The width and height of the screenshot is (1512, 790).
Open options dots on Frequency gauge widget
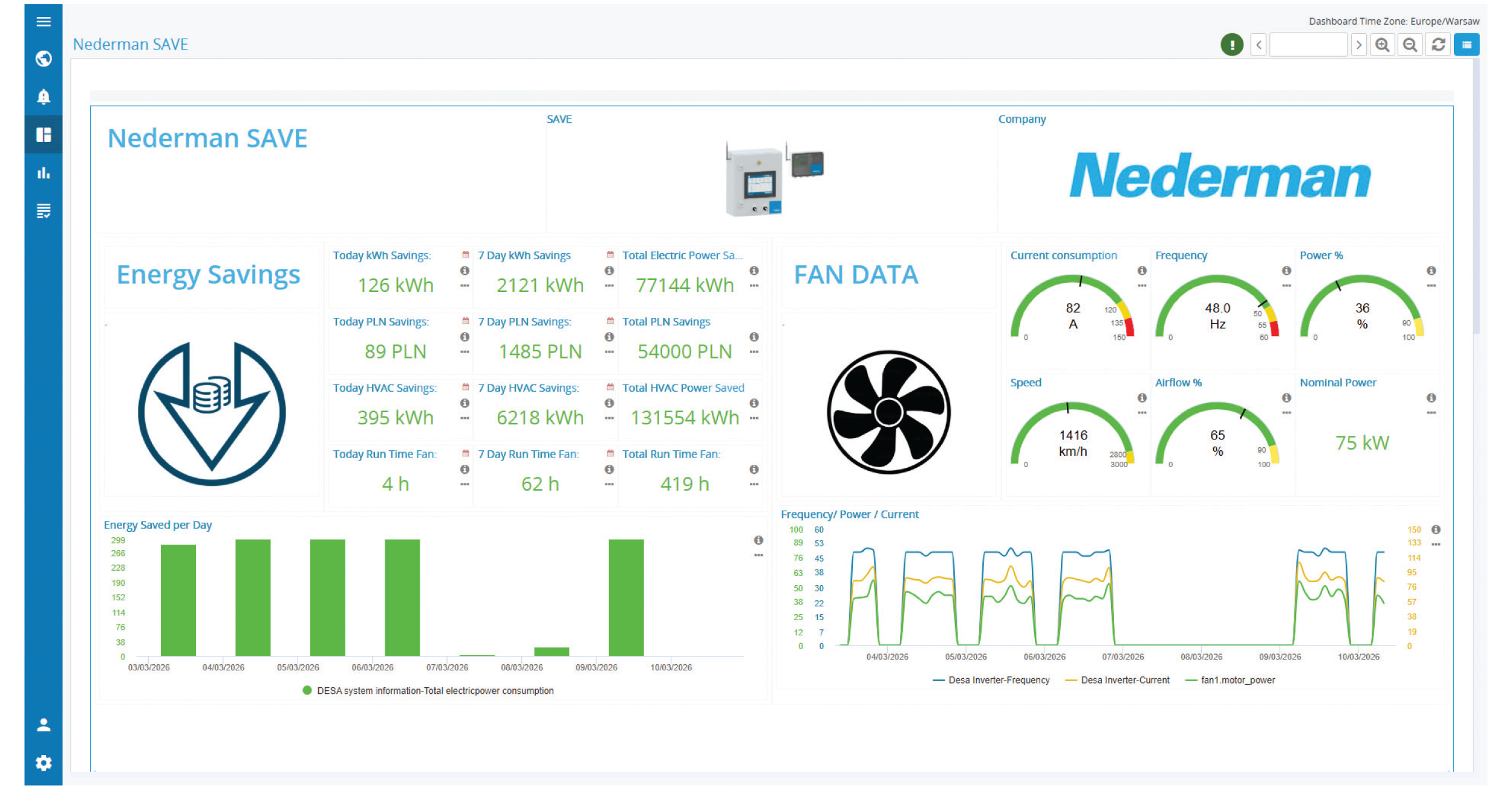coord(1286,286)
